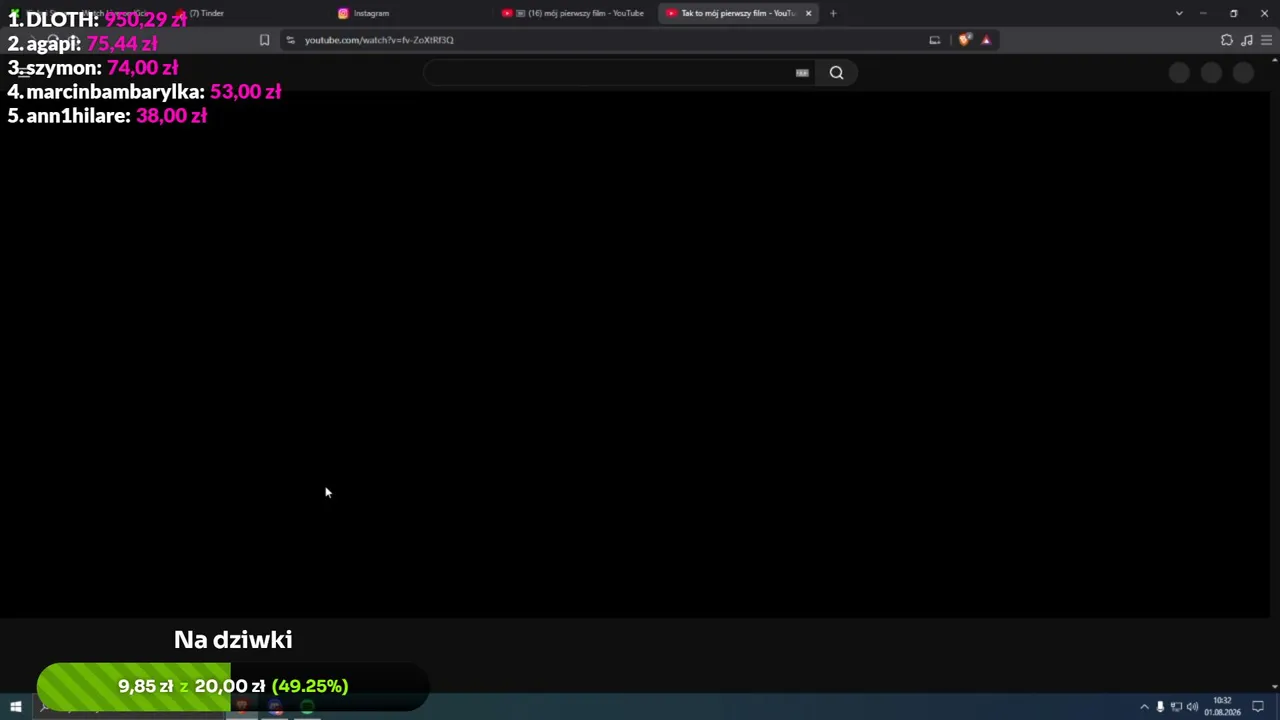Click the '5. ann1hilare: 38,00 zł' entry
The width and height of the screenshot is (1280, 720).
coord(107,116)
